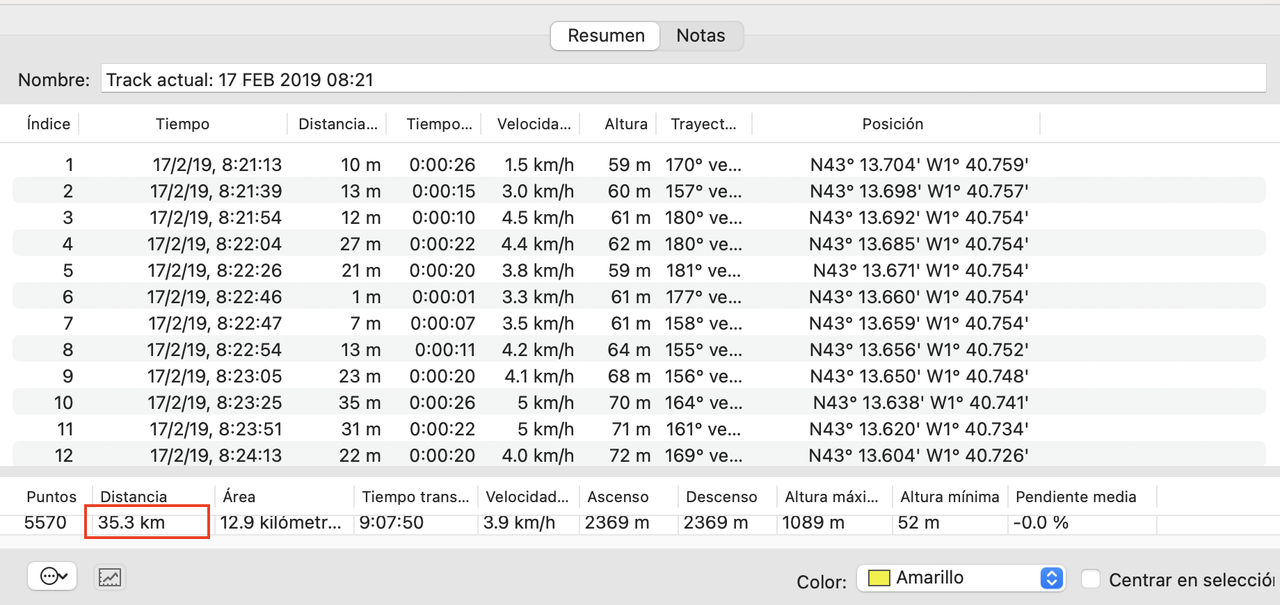Click position N43° 13.620' W1° 40.734'
The image size is (1280, 605).
click(919, 430)
